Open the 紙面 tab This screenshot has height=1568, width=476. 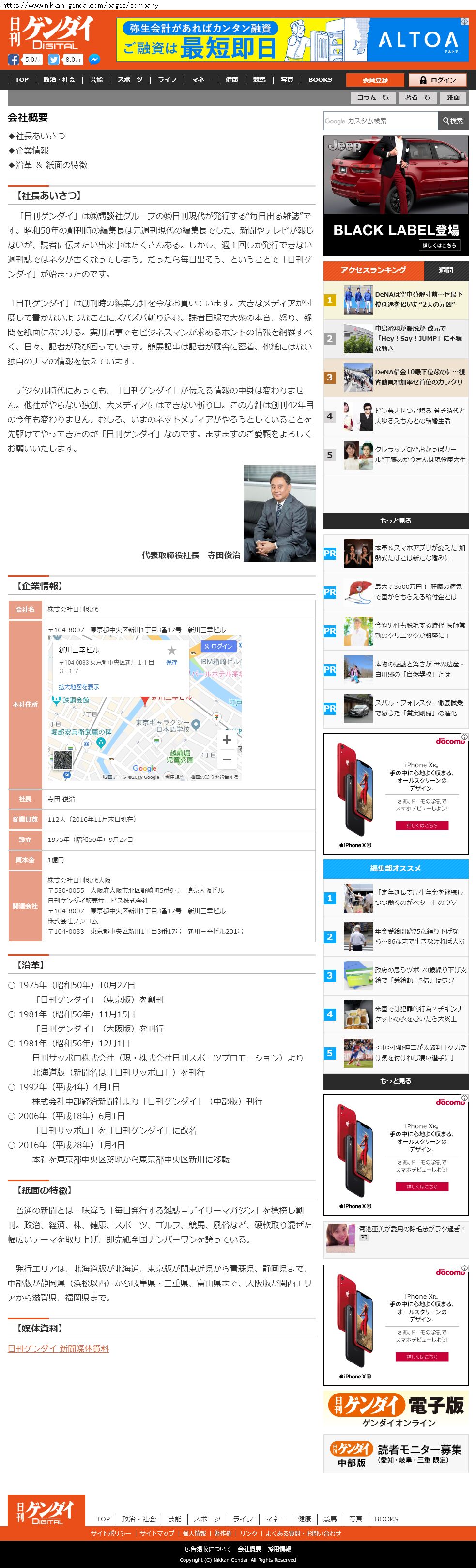point(453,97)
